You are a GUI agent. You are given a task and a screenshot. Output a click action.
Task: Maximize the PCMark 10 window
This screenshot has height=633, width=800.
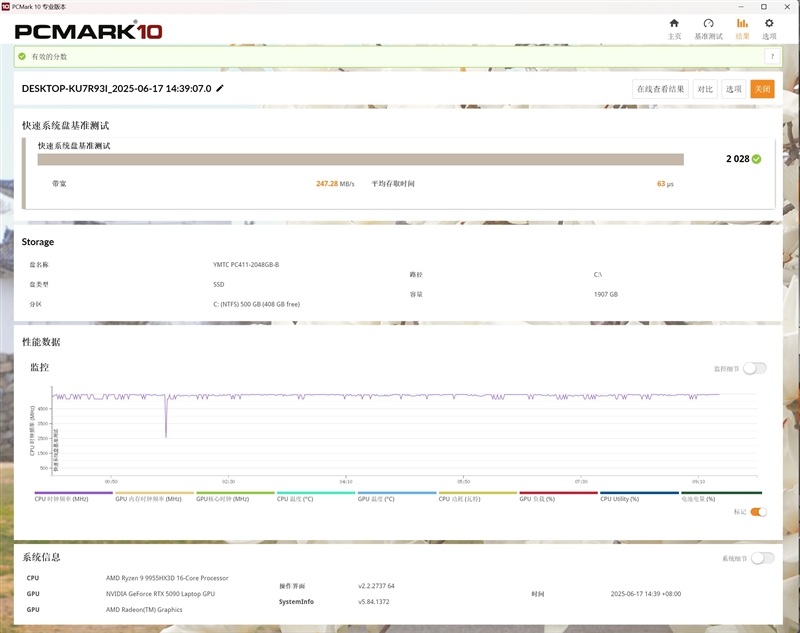[764, 7]
